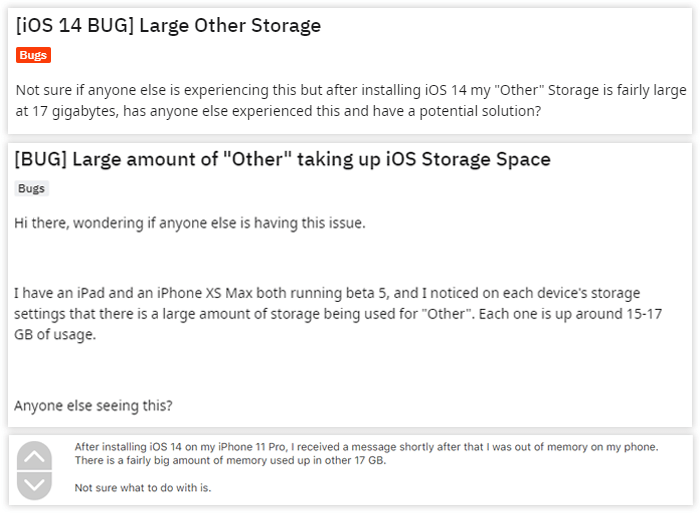Click the 'GB of usage.' text
This screenshot has height=516, width=700.
pyautogui.click(x=55, y=334)
